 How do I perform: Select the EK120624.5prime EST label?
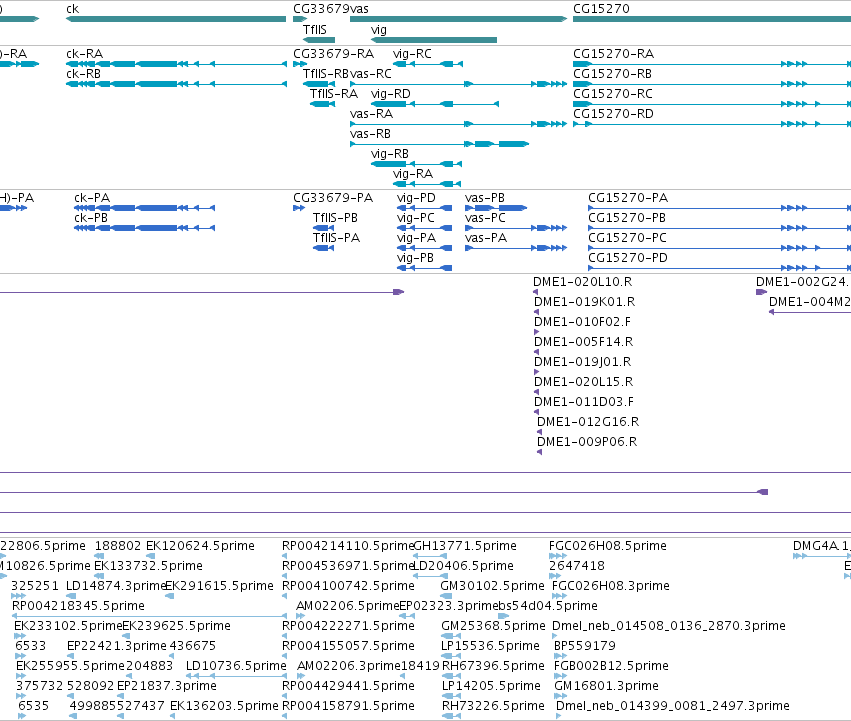200,546
